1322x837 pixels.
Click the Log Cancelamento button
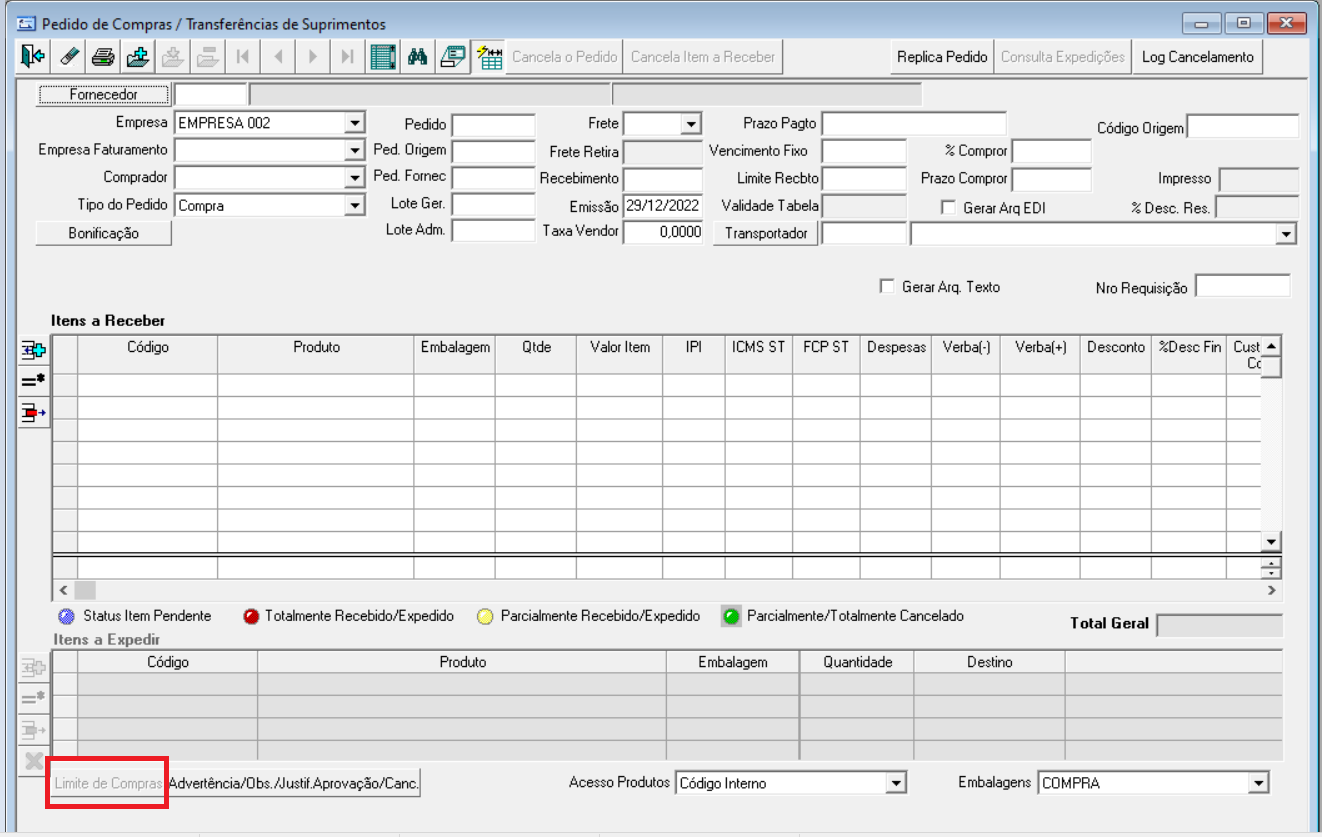(1198, 57)
